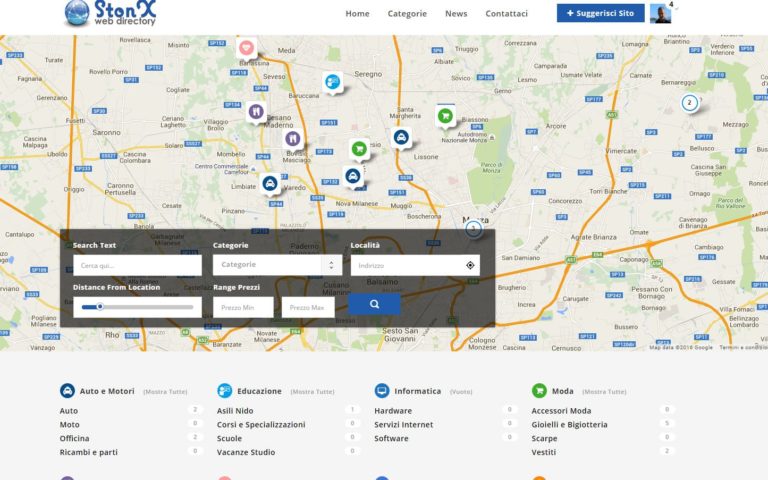Select the blue car marker near Lissone
This screenshot has height=480, width=768.
click(x=401, y=138)
